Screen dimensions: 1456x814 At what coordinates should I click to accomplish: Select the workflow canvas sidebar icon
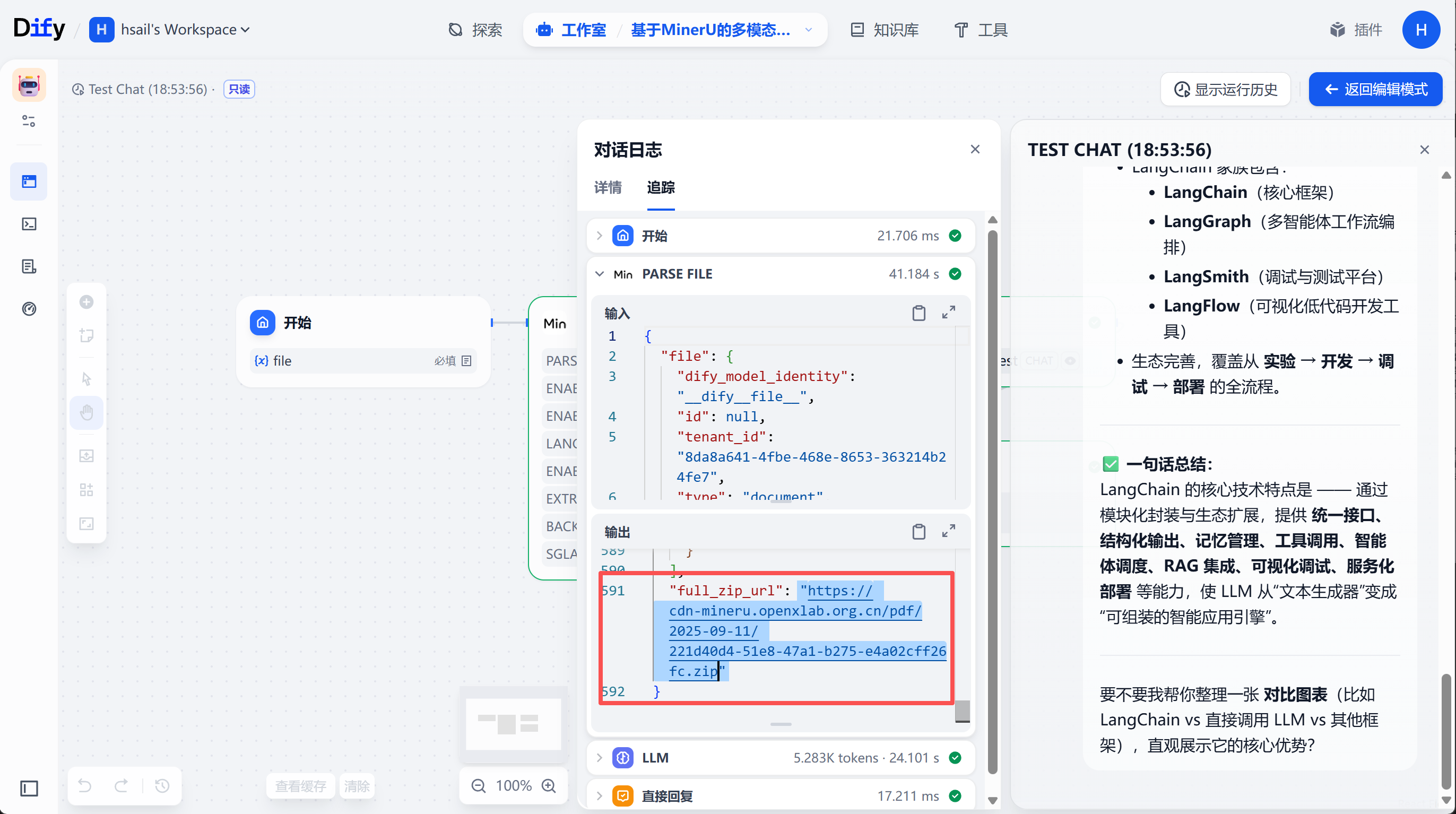29,181
